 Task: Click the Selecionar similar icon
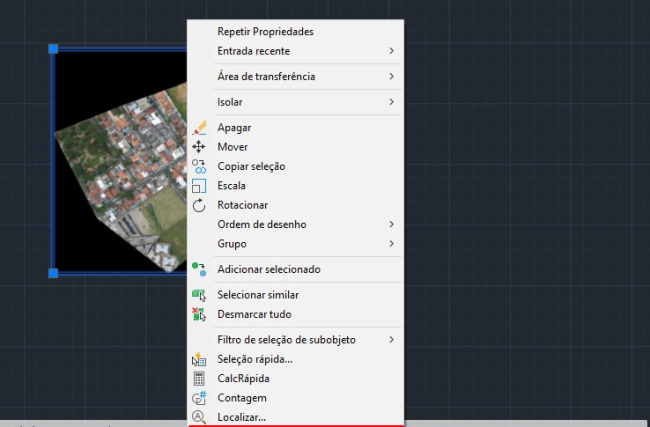[199, 295]
